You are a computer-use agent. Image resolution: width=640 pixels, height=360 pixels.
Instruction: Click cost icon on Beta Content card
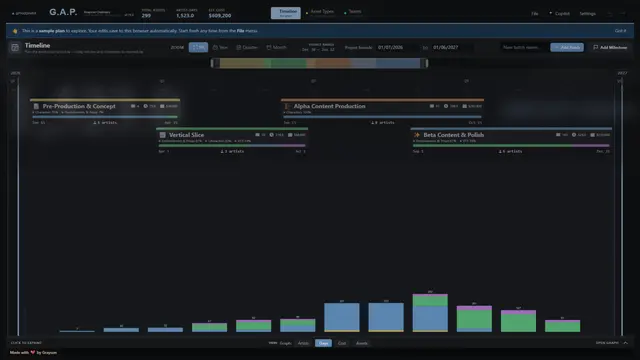click(593, 135)
